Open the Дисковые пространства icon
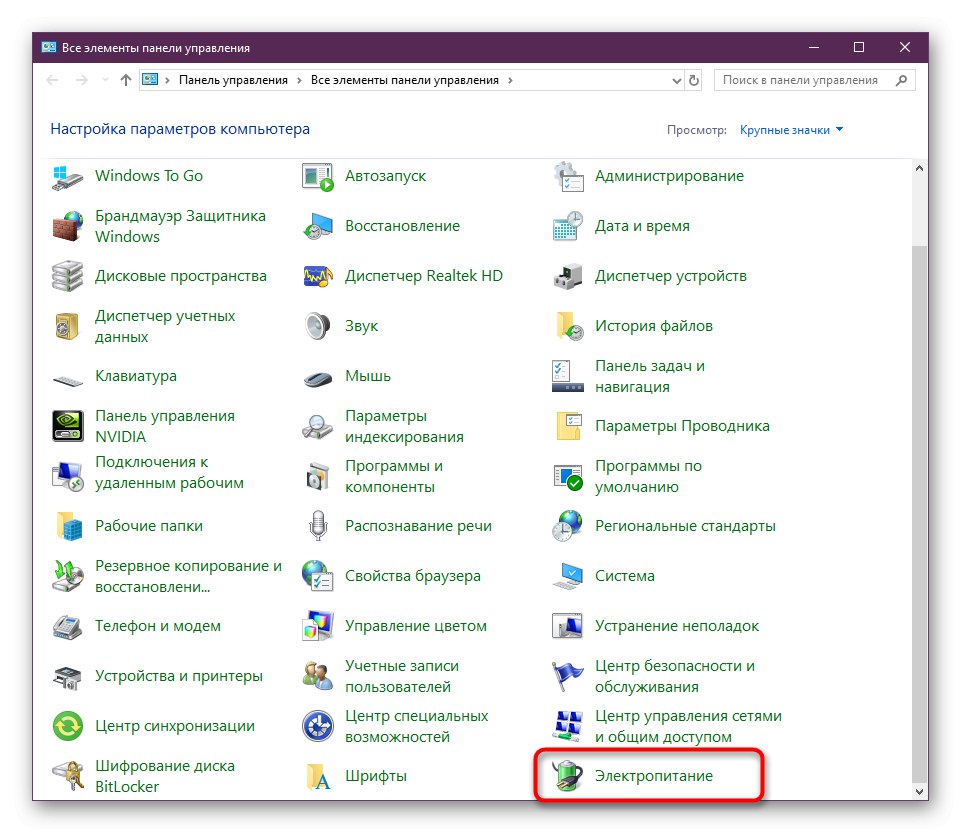The image size is (961, 833). 67,276
